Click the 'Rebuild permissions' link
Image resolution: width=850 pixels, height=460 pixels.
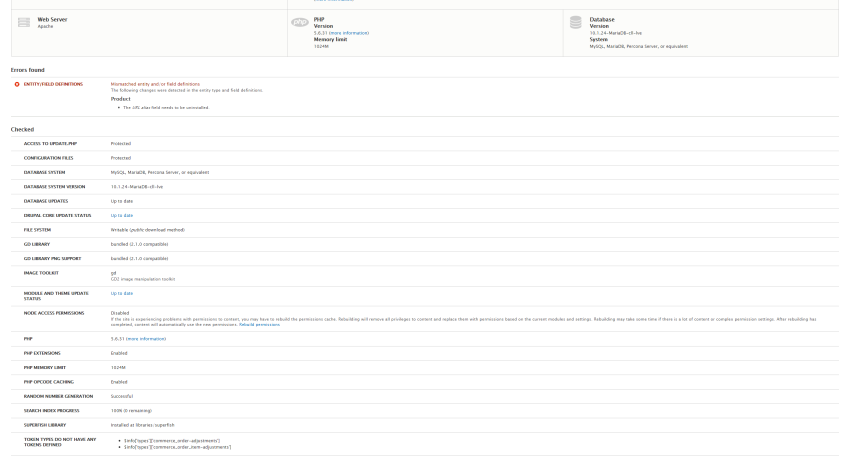pyautogui.click(x=259, y=325)
